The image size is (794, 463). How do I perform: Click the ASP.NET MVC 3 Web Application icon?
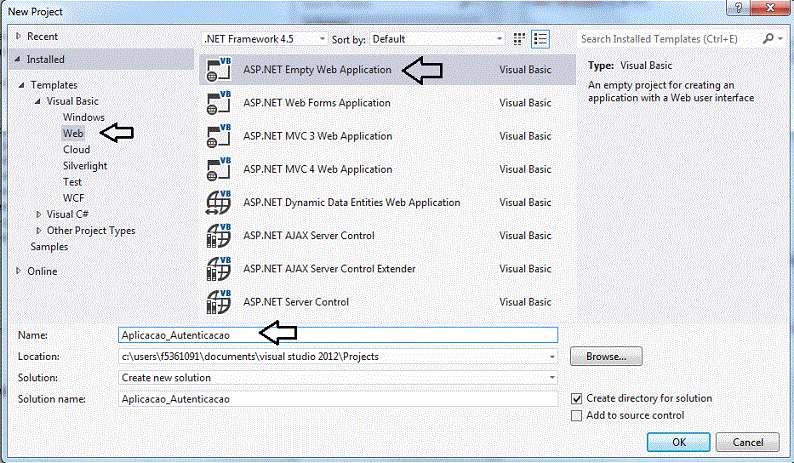[219, 136]
